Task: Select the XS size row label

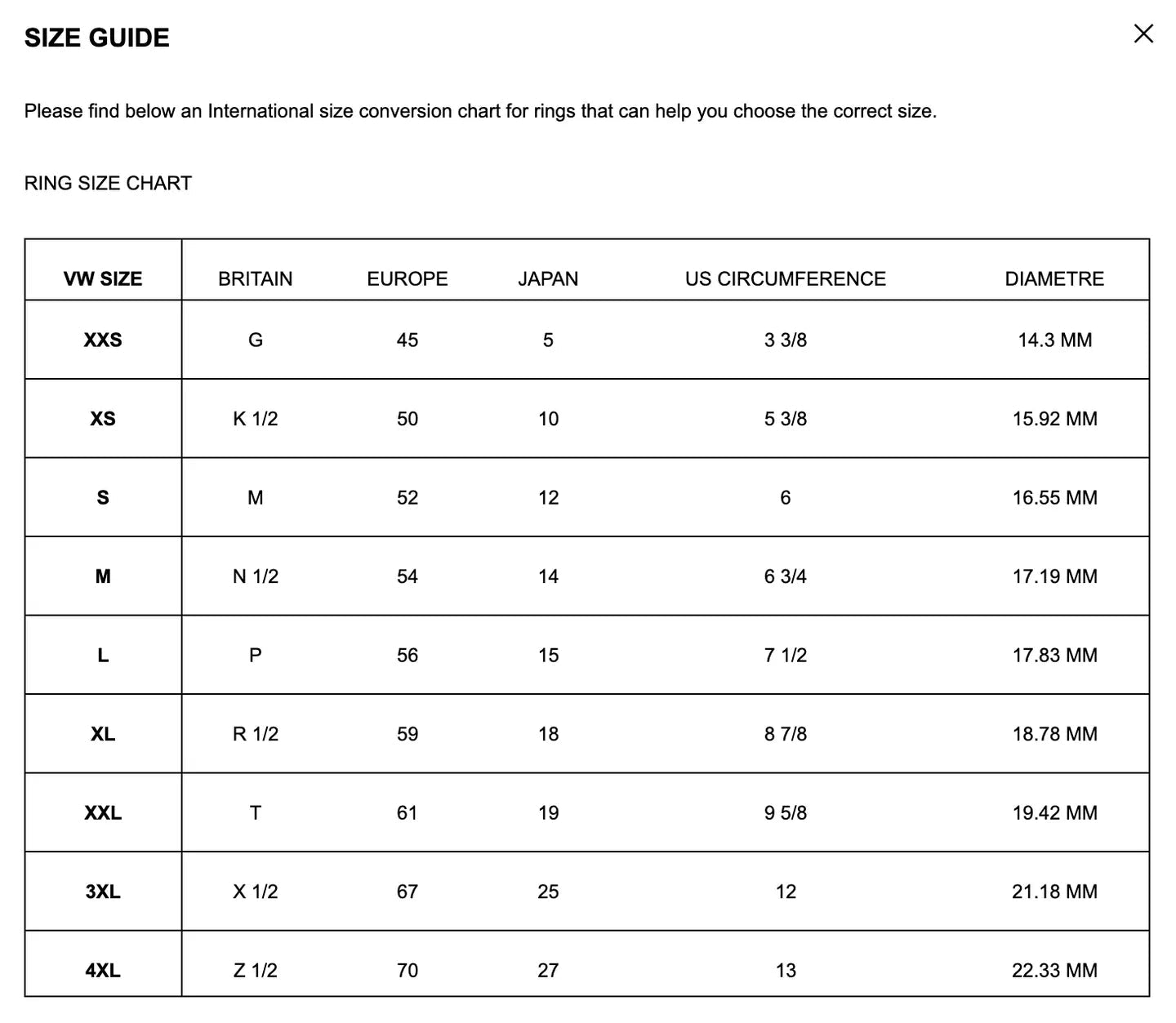Action: coord(103,419)
